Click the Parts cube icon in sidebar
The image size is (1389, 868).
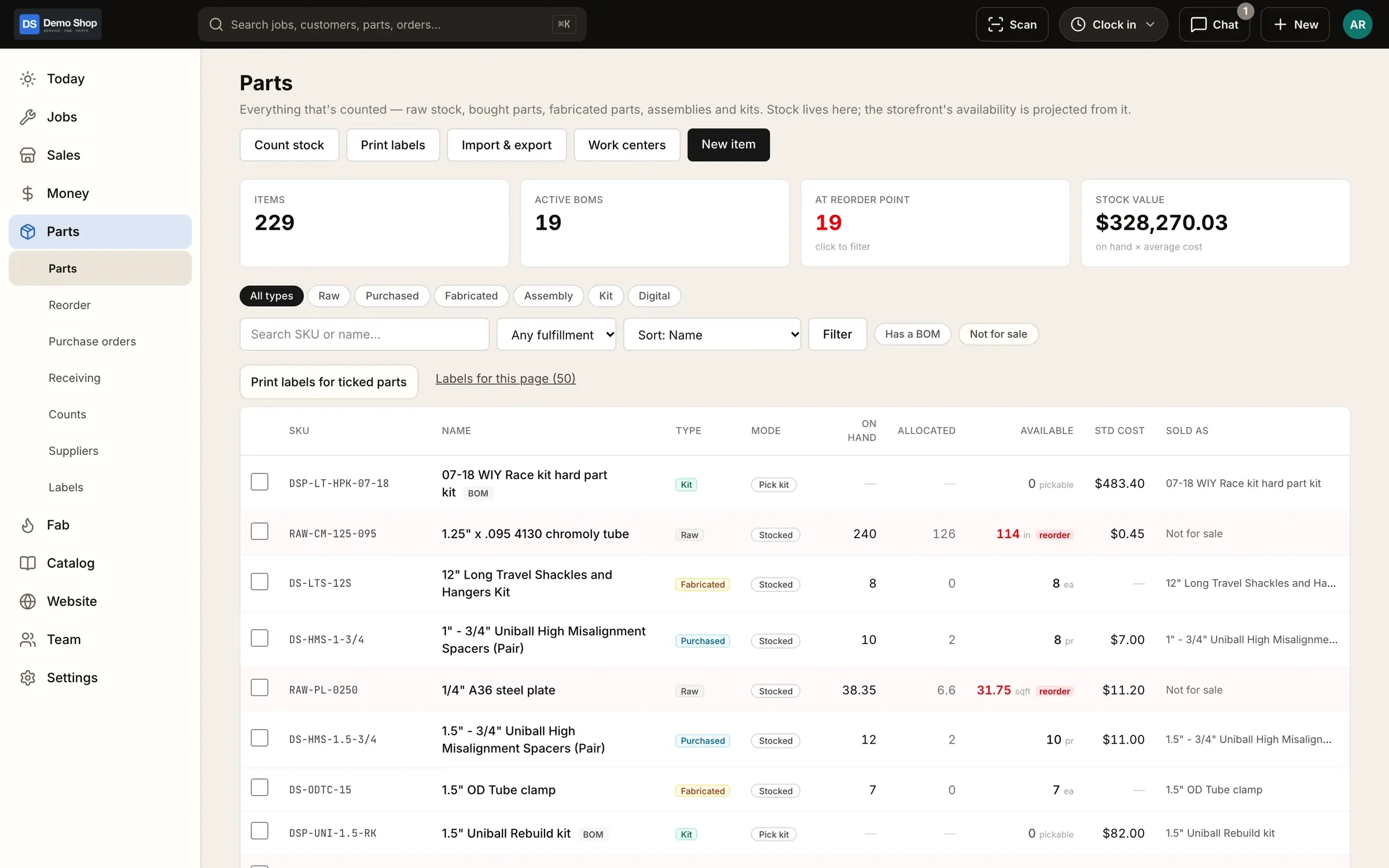[x=28, y=231]
